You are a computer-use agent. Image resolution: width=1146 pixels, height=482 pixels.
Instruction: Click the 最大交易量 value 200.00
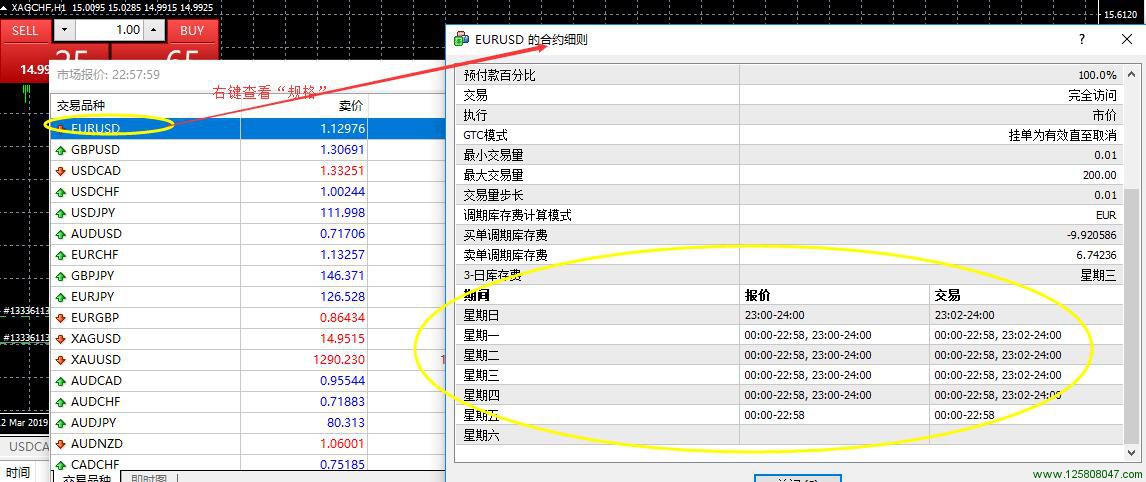(1099, 176)
